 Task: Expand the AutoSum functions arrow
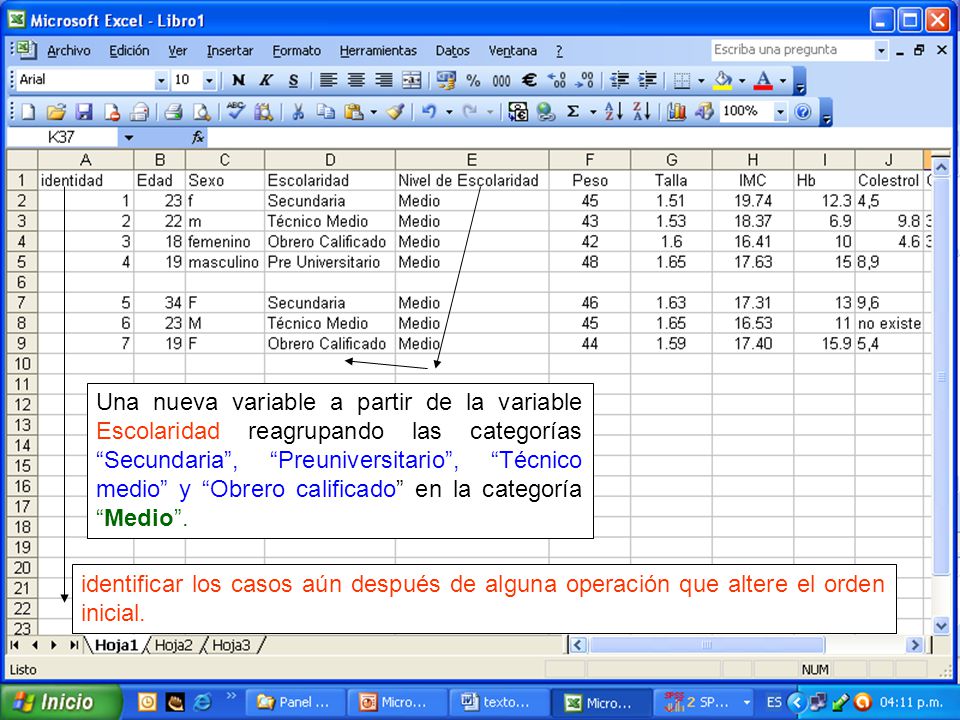point(593,112)
